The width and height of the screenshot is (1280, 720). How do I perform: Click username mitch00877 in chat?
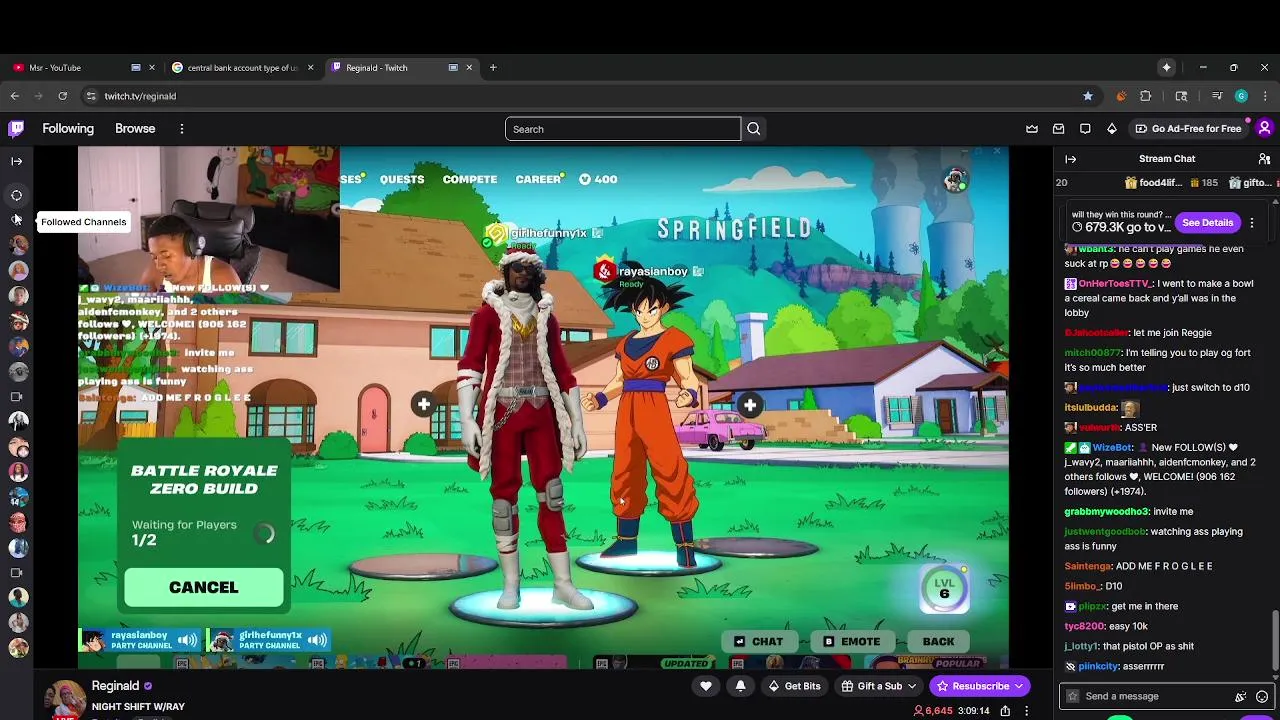[x=1093, y=353]
